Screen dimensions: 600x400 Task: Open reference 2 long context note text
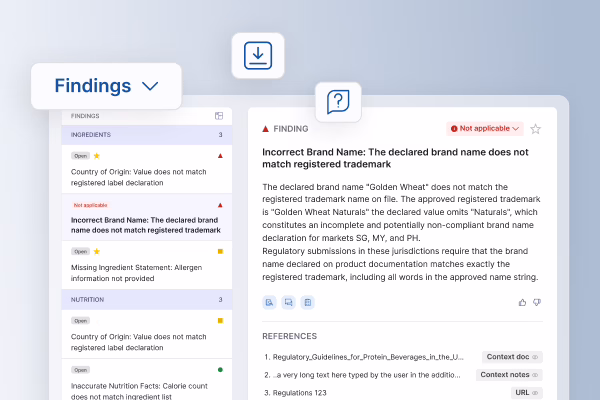(367, 375)
